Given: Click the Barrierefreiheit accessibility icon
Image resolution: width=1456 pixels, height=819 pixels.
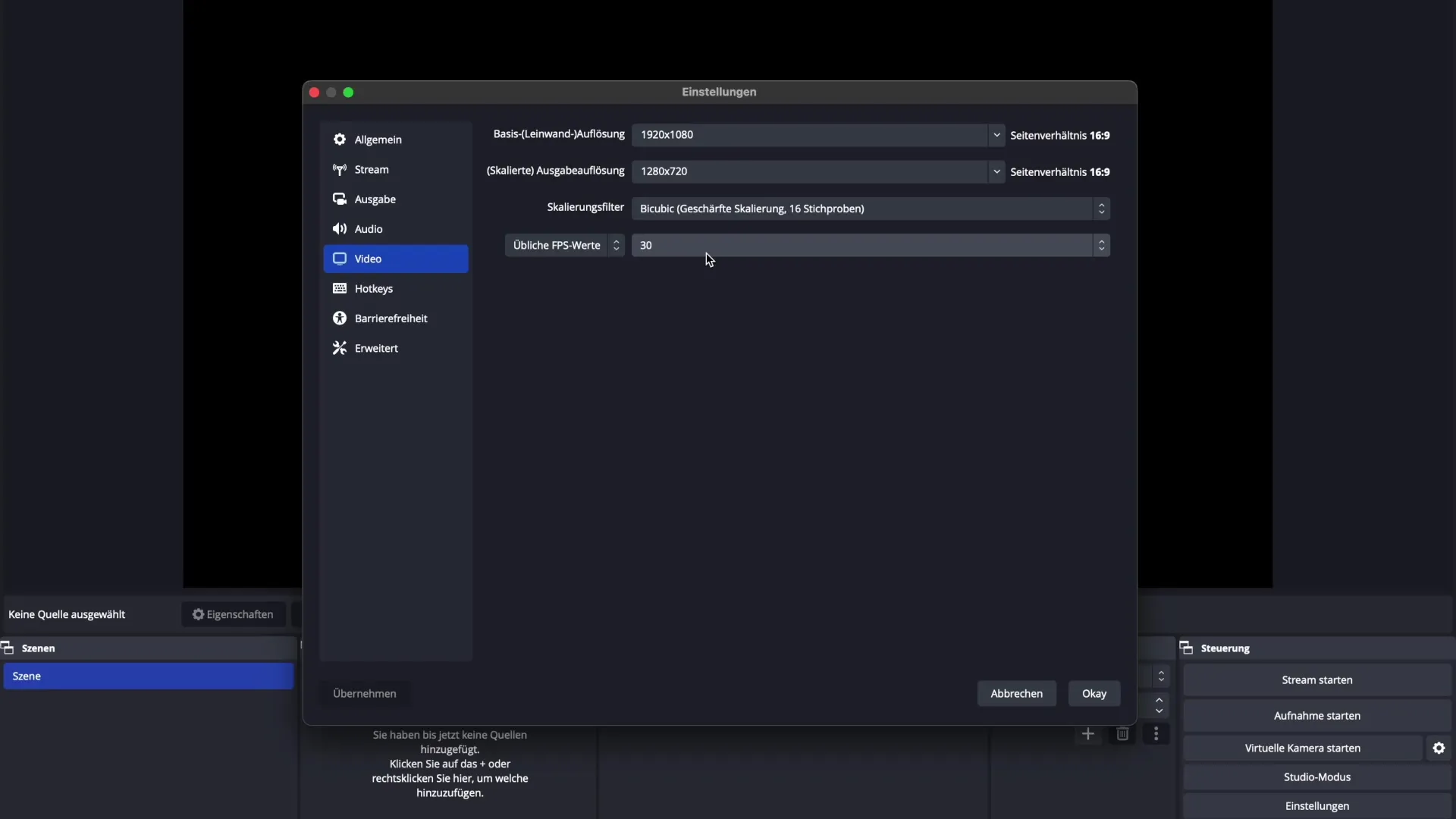Looking at the screenshot, I should pyautogui.click(x=340, y=318).
